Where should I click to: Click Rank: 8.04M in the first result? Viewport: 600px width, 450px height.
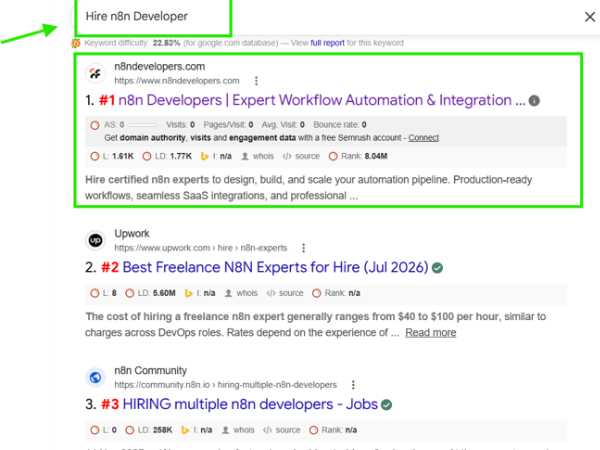tap(358, 156)
